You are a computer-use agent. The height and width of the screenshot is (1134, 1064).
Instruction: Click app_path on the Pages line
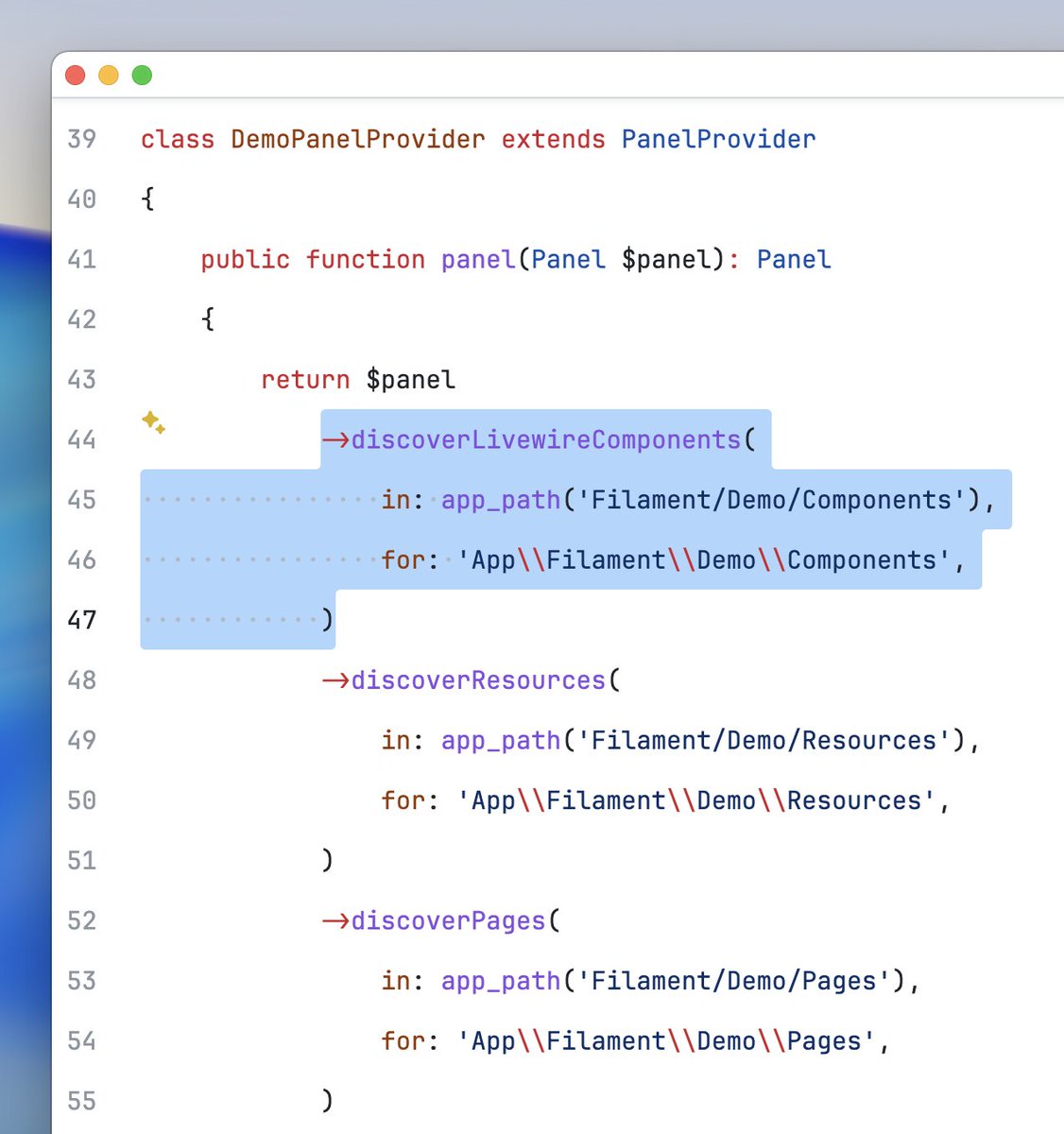[x=501, y=981]
